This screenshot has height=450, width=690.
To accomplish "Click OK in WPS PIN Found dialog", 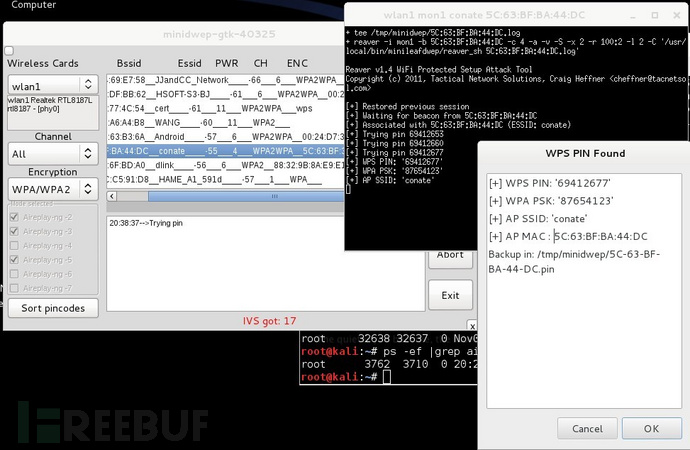I will (651, 428).
